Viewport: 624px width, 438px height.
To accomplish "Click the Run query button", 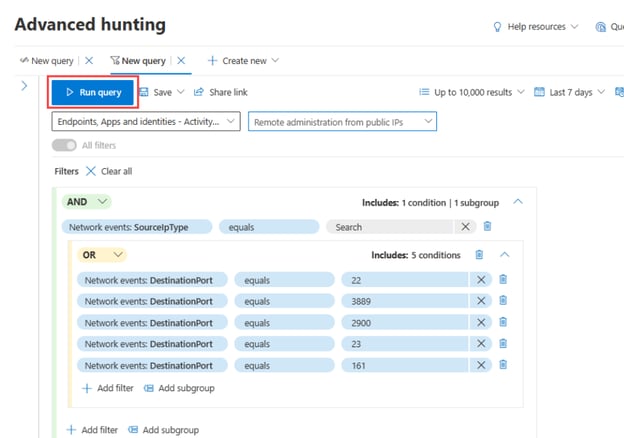I will click(x=92, y=92).
